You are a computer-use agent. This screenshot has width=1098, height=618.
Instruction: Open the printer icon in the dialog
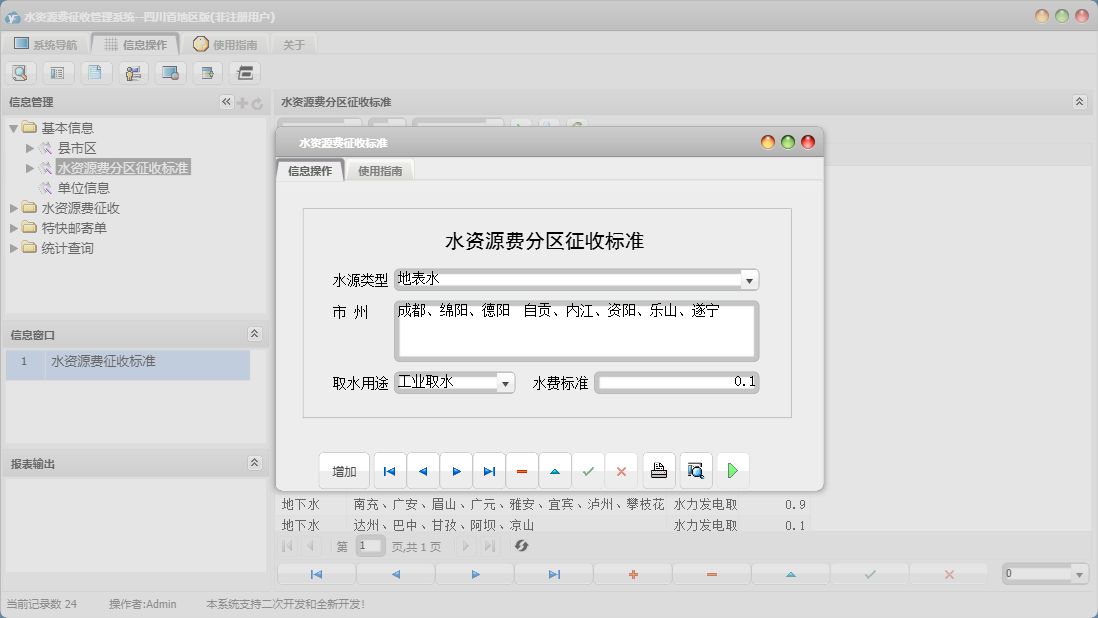[x=658, y=470]
